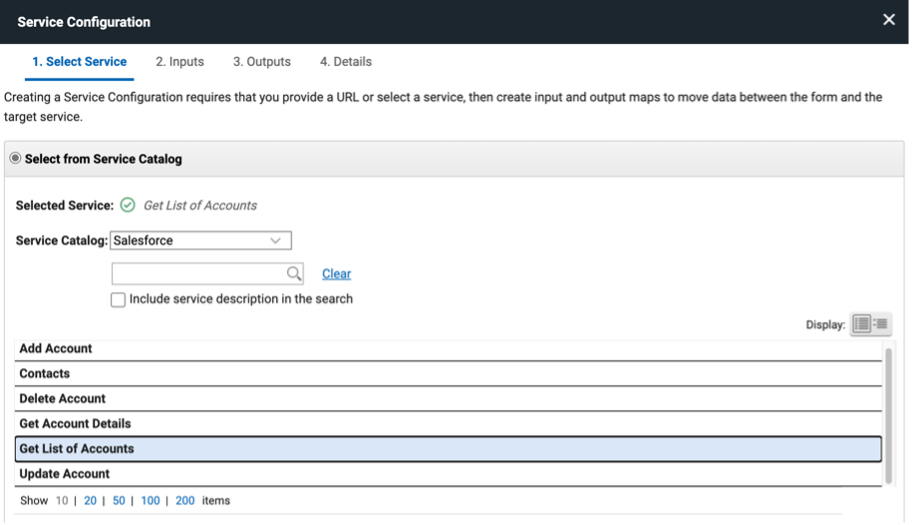Click the Clear search link
The height and width of the screenshot is (525, 913).
point(336,274)
